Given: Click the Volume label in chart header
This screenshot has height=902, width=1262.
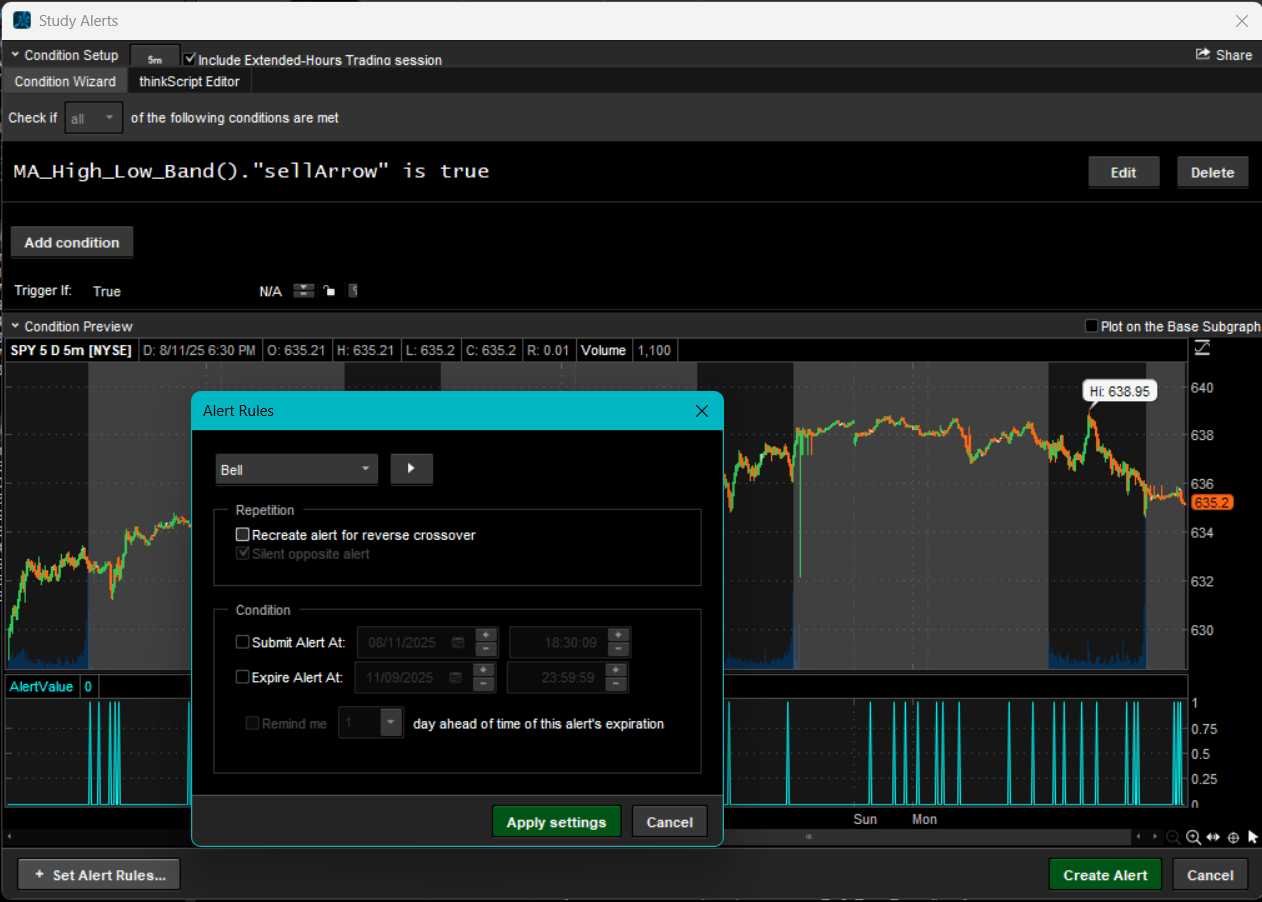Looking at the screenshot, I should [x=604, y=350].
